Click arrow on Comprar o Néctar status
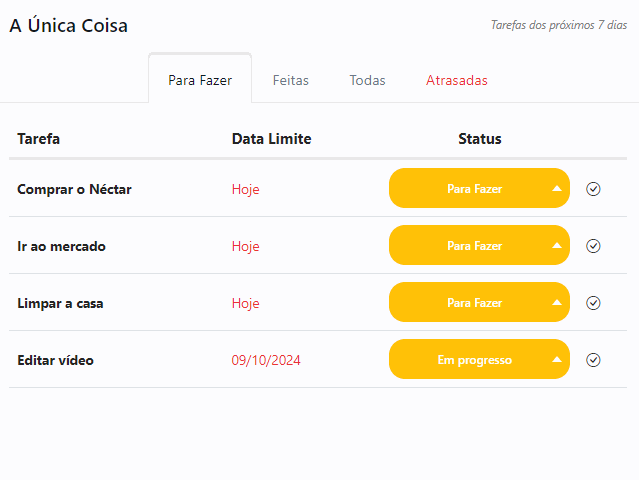 [x=557, y=188]
